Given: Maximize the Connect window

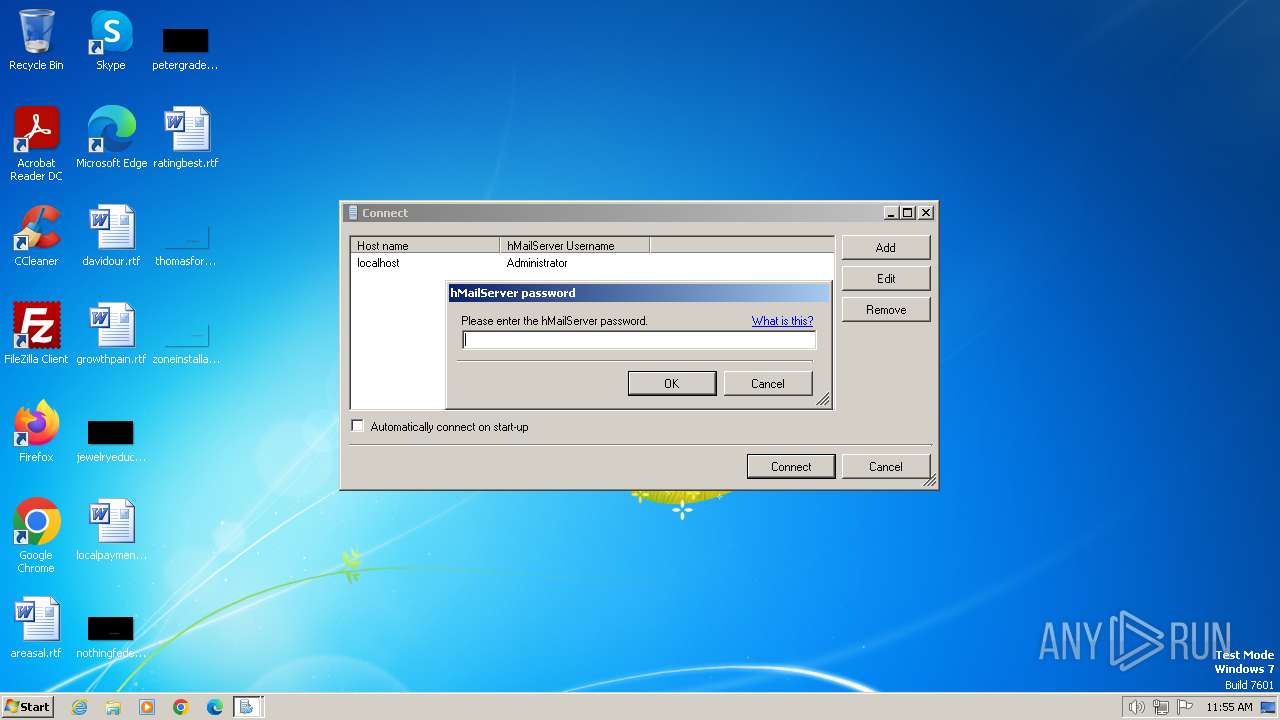Looking at the screenshot, I should tap(908, 212).
